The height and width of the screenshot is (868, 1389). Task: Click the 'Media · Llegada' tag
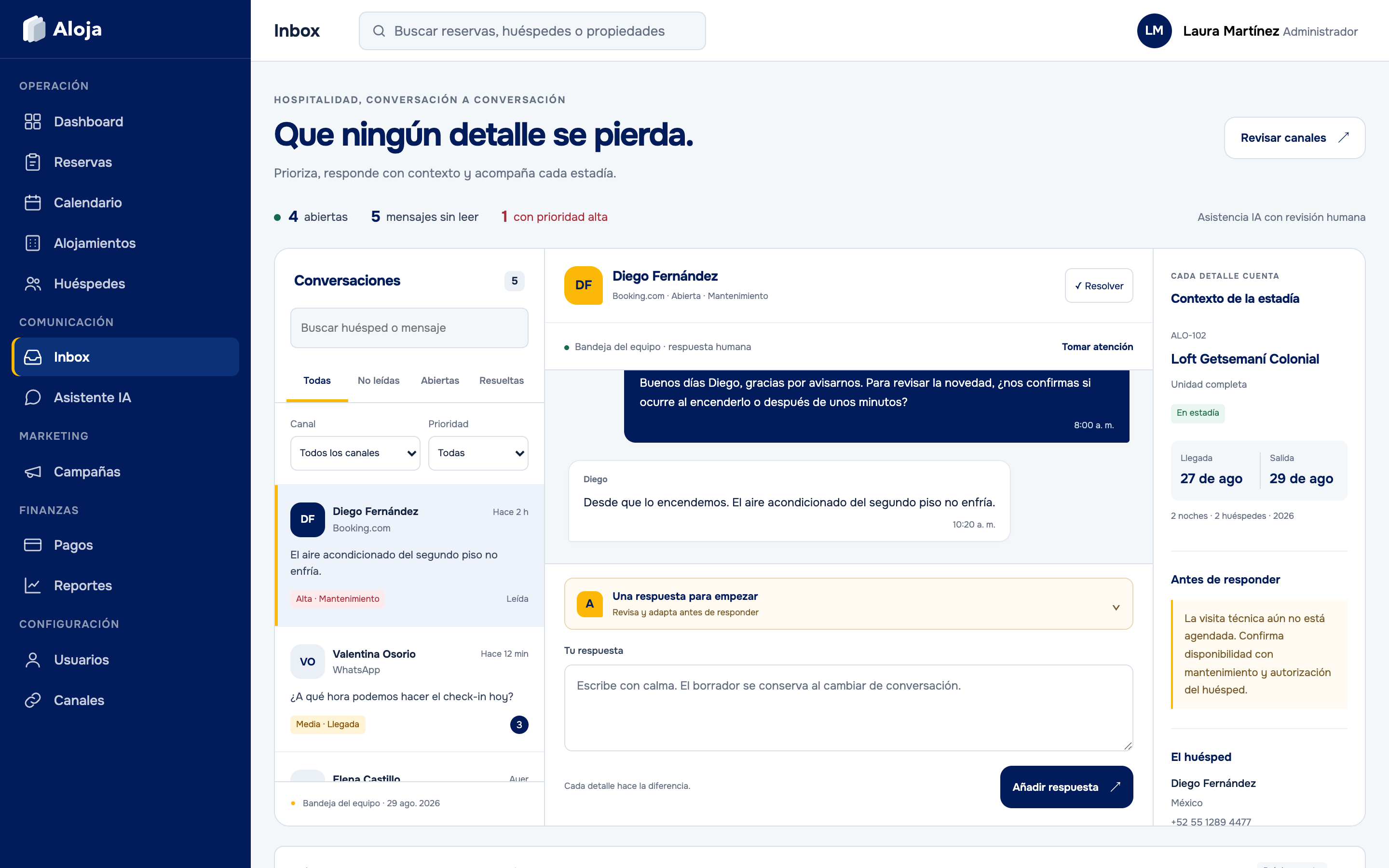(x=328, y=724)
